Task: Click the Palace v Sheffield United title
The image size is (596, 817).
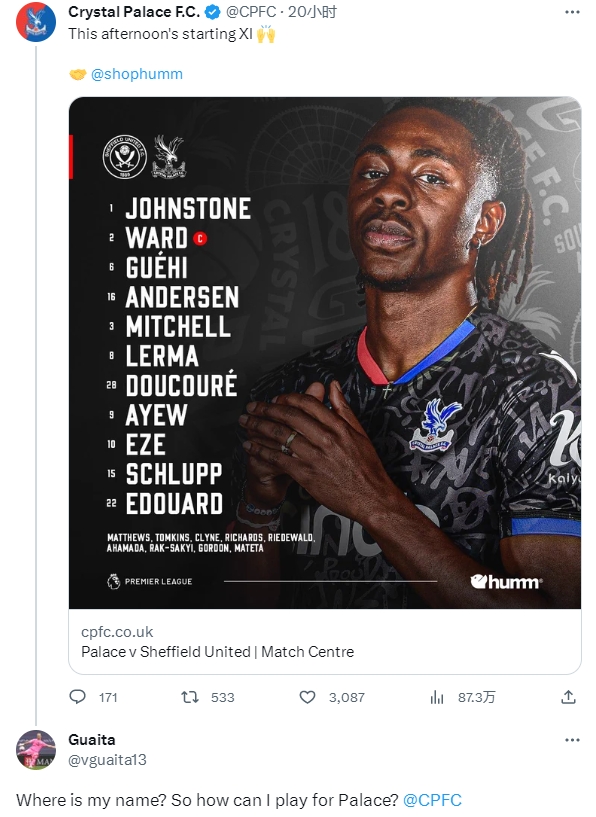Action: coord(217,652)
